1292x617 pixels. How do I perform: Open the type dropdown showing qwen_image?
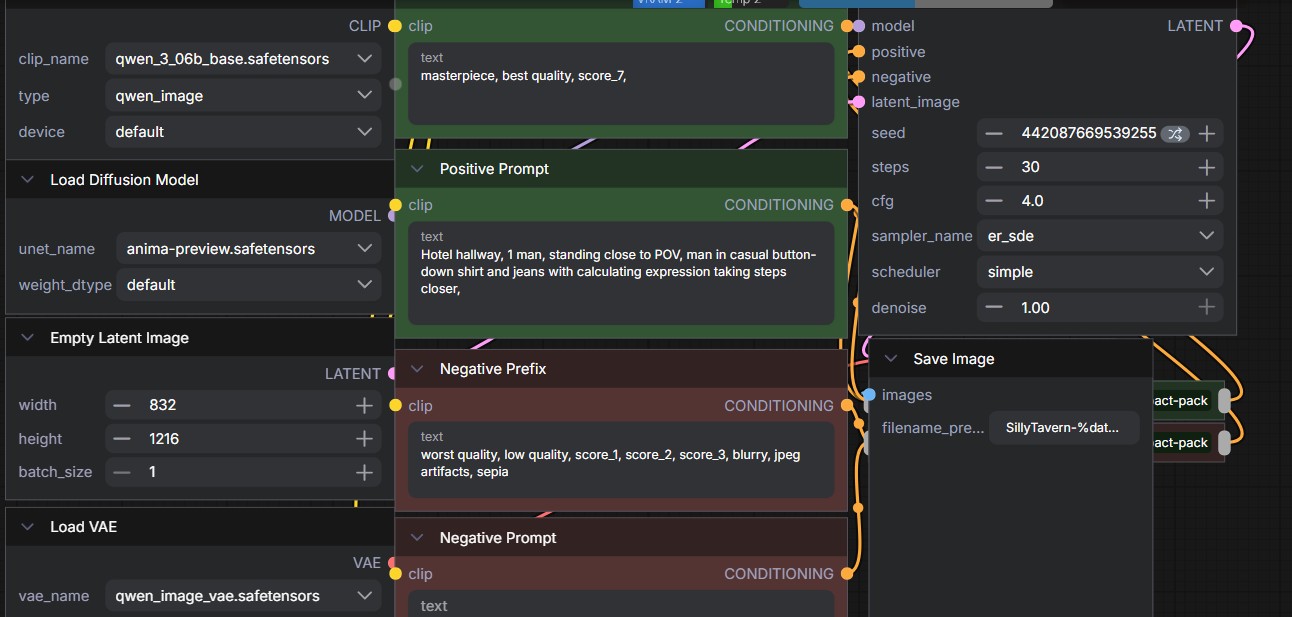(x=243, y=96)
